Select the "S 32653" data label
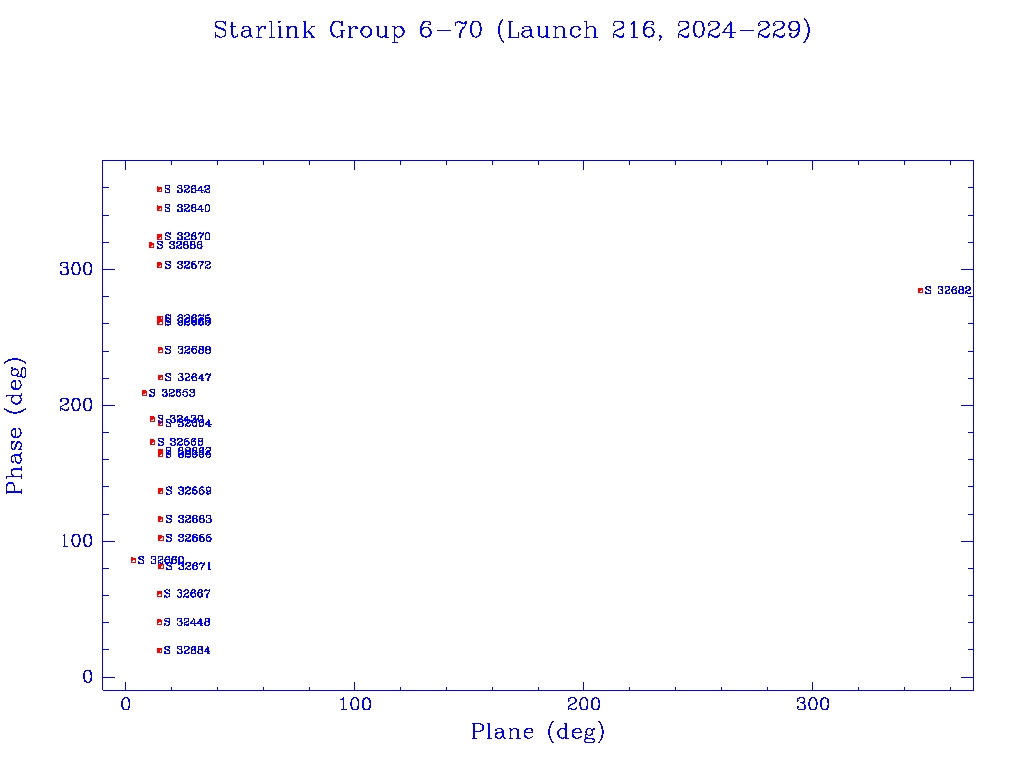 [172, 393]
